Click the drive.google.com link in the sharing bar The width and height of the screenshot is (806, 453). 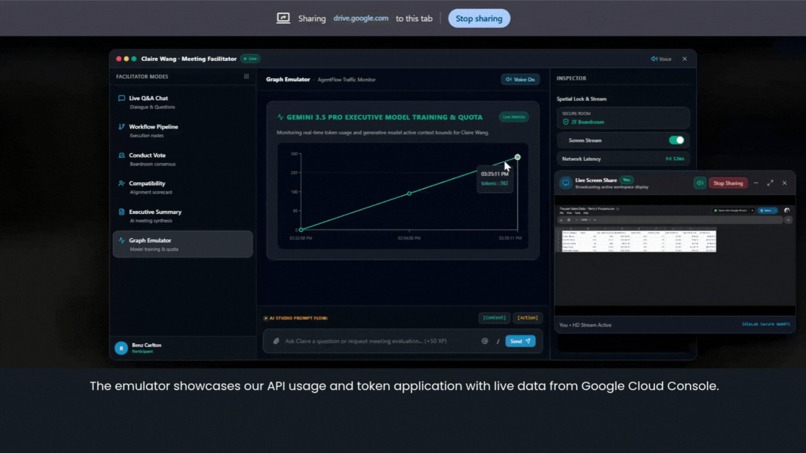tap(361, 18)
